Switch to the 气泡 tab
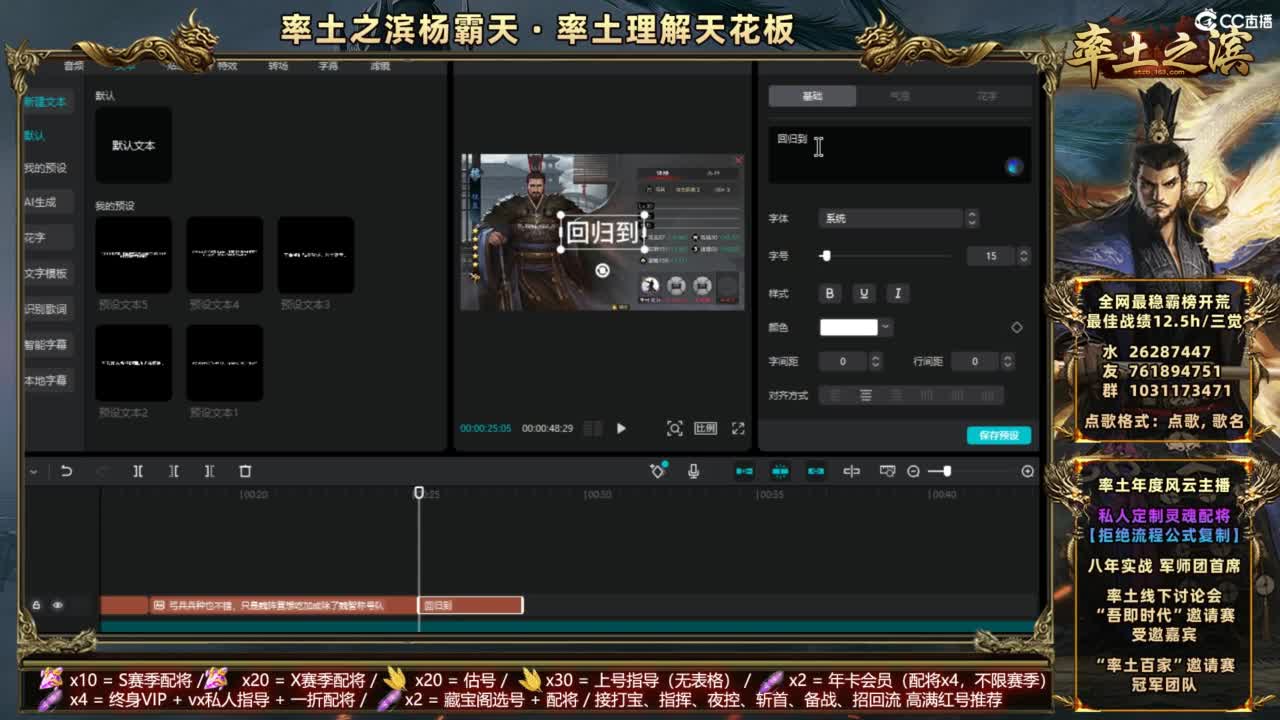Image resolution: width=1280 pixels, height=720 pixels. tap(900, 96)
